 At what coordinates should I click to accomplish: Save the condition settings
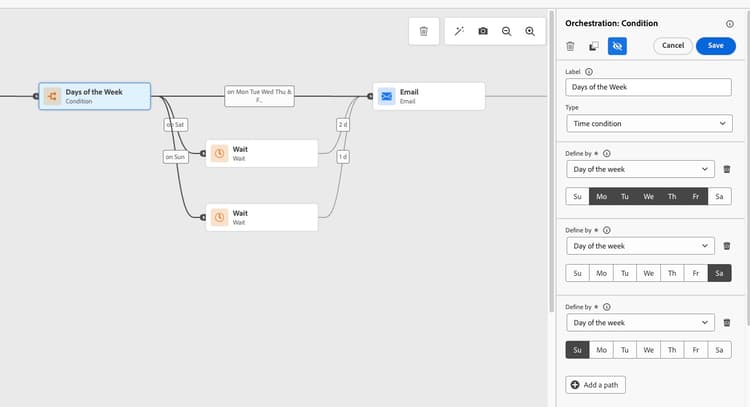[x=715, y=46]
